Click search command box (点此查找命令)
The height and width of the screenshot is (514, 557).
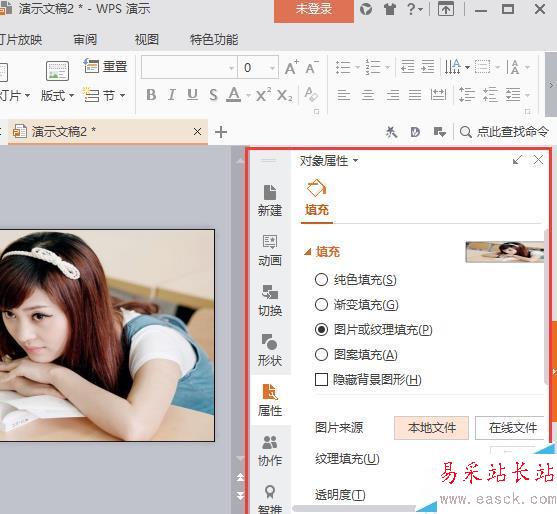(x=504, y=132)
